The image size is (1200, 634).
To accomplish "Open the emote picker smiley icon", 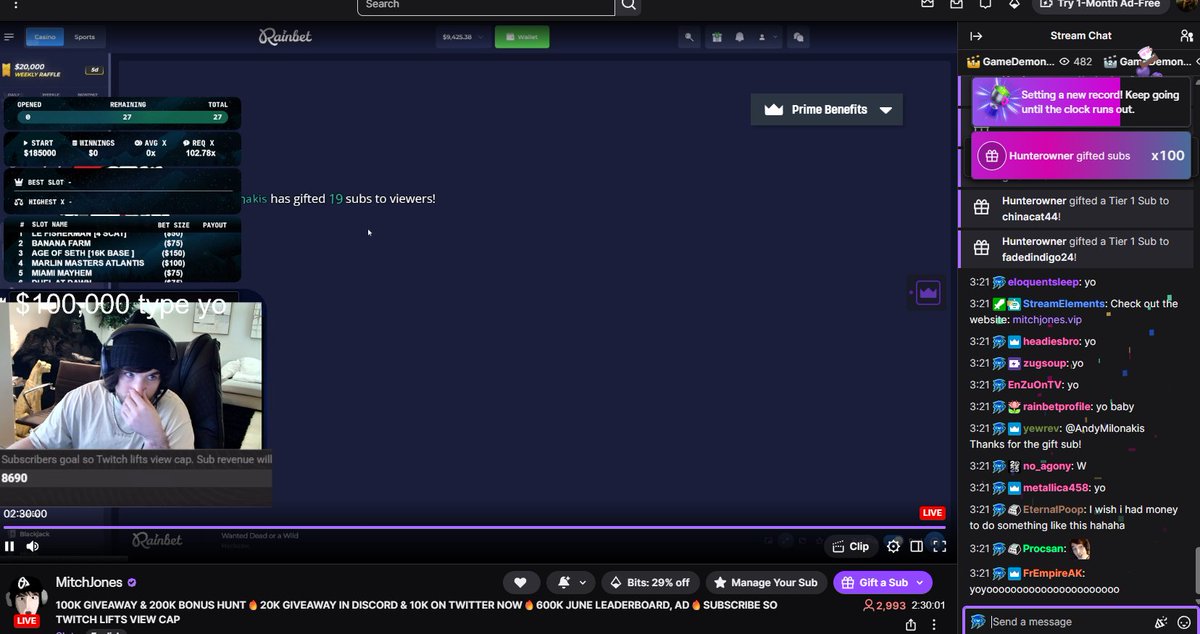I will (1184, 622).
